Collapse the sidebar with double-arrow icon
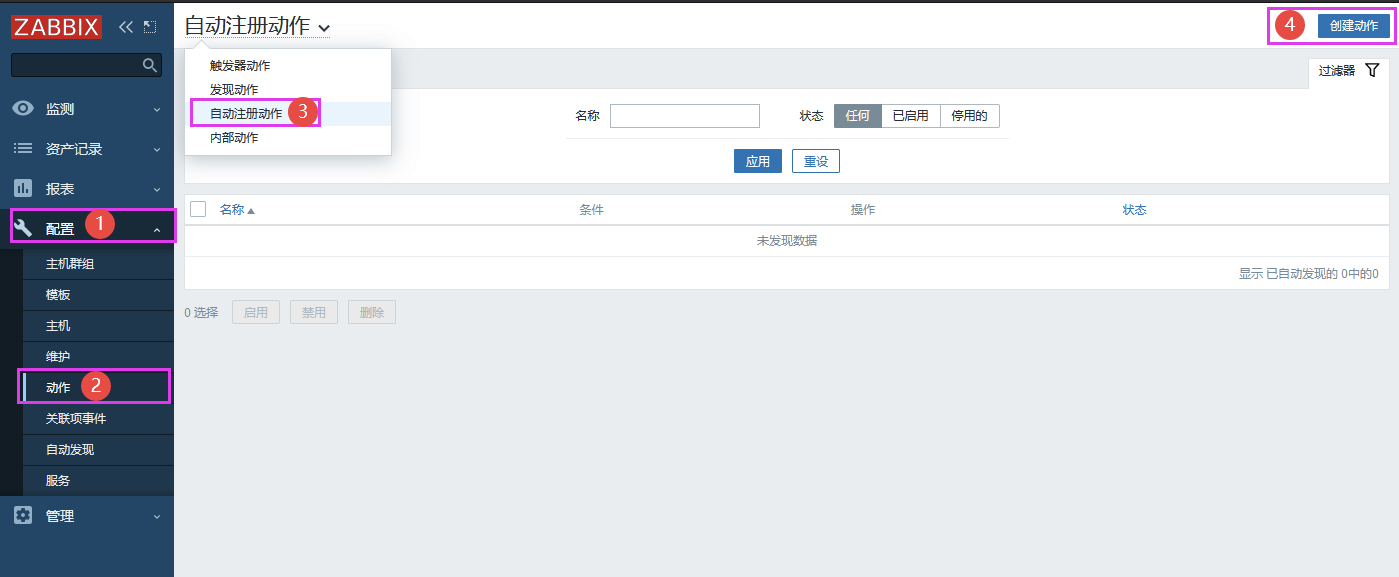 pos(126,27)
